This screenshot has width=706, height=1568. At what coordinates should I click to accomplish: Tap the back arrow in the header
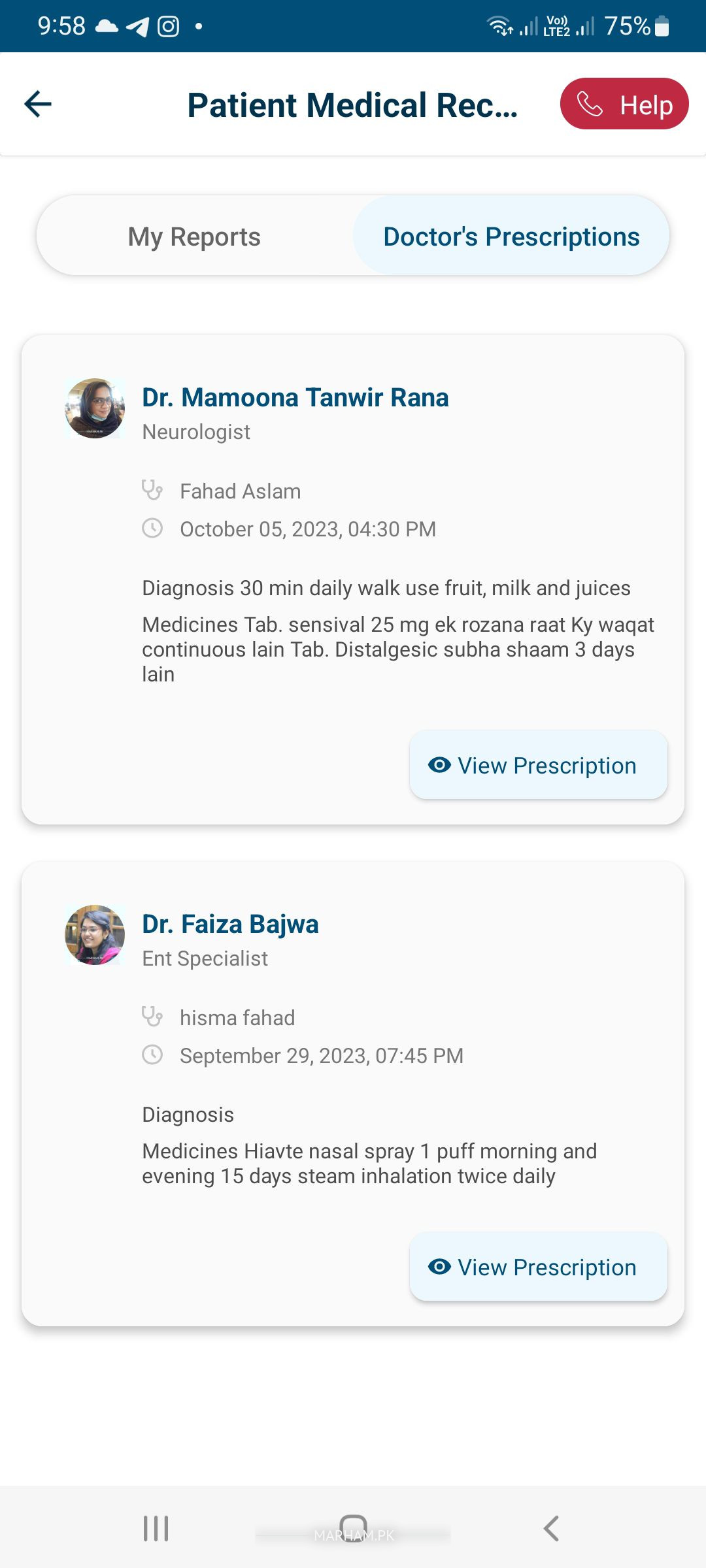pos(38,104)
